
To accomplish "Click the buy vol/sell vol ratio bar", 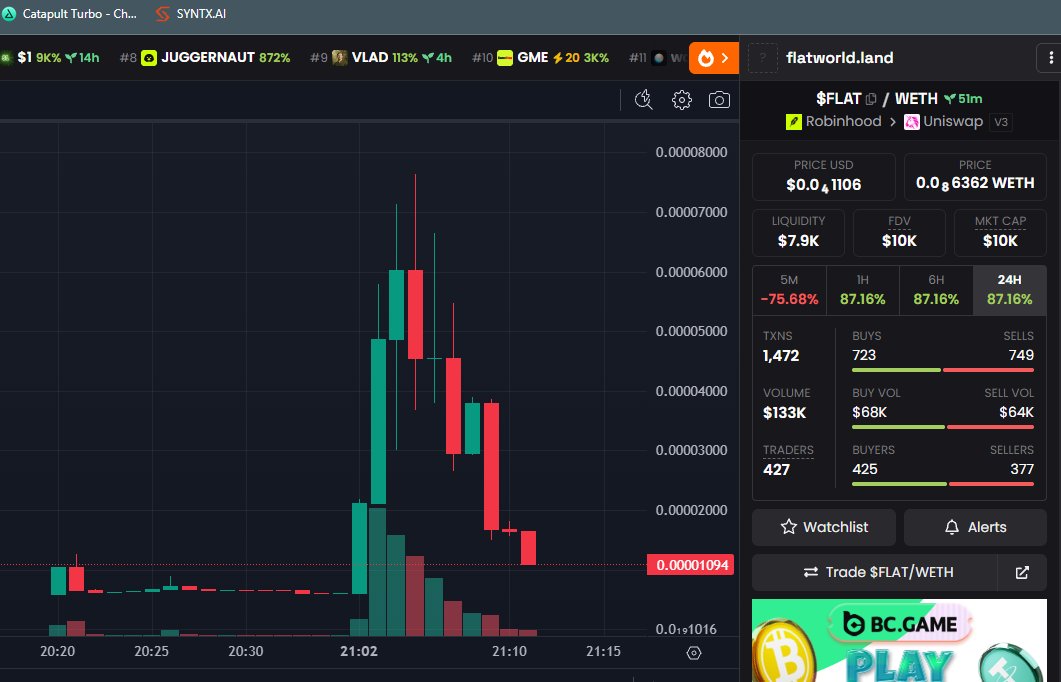I will (943, 427).
